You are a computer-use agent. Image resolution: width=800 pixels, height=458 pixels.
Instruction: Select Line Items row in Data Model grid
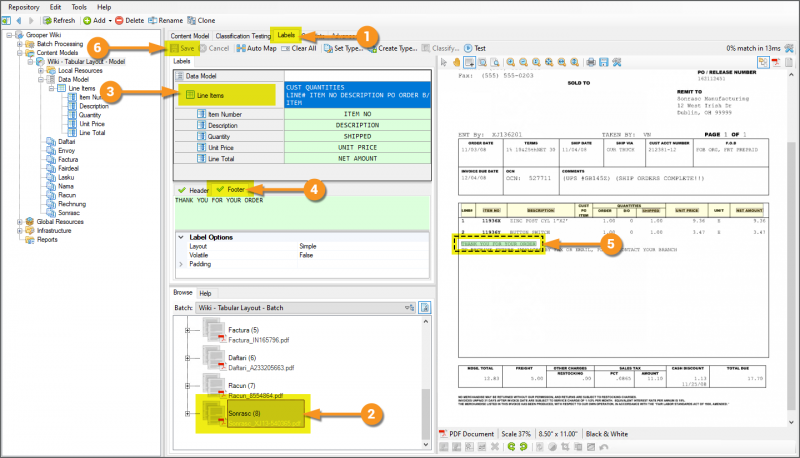click(210, 95)
